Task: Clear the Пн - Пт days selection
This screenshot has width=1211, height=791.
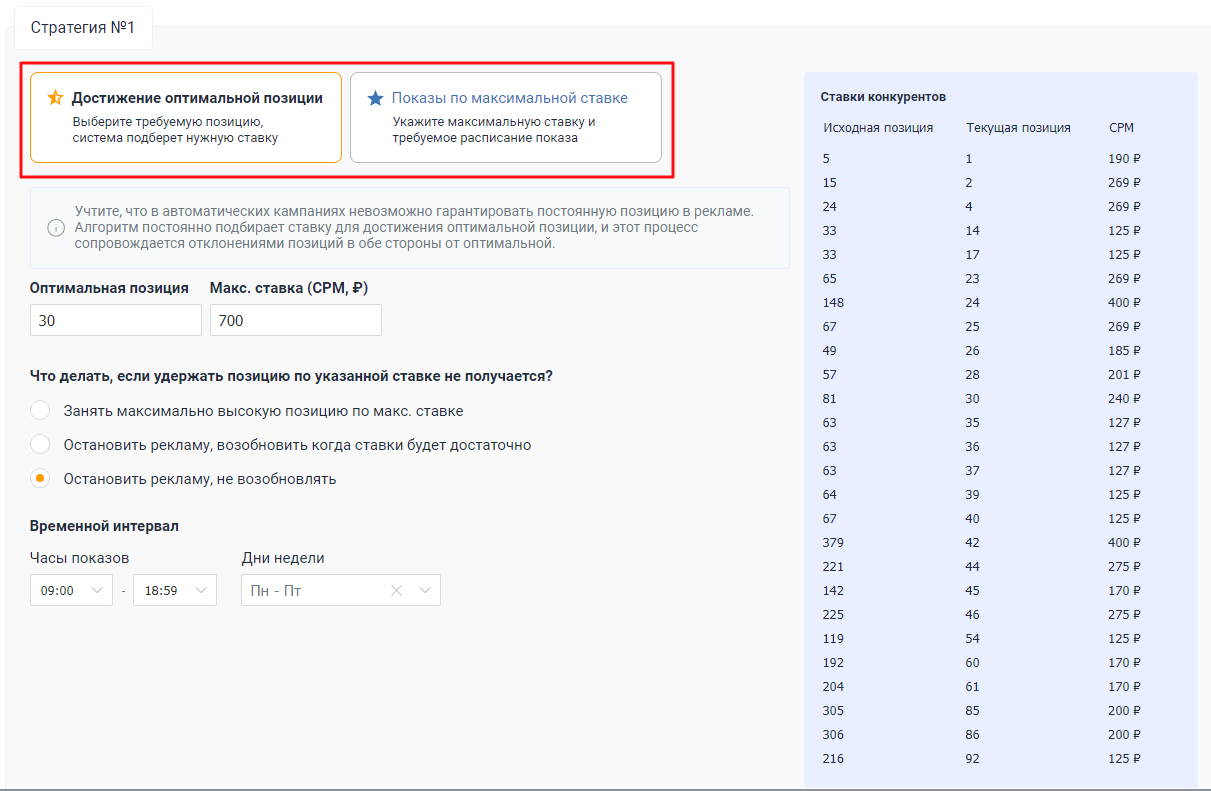Action: [x=396, y=591]
